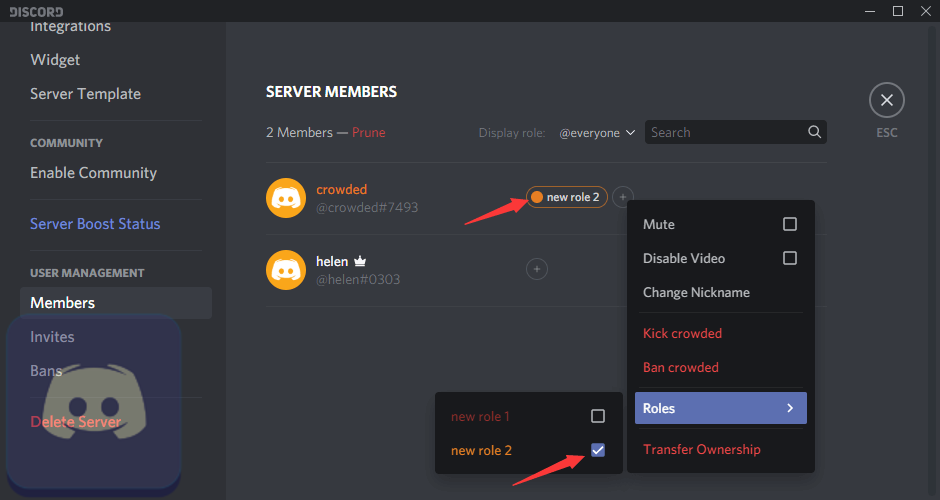
Task: Expand the Roles submenu arrow
Action: coord(790,408)
